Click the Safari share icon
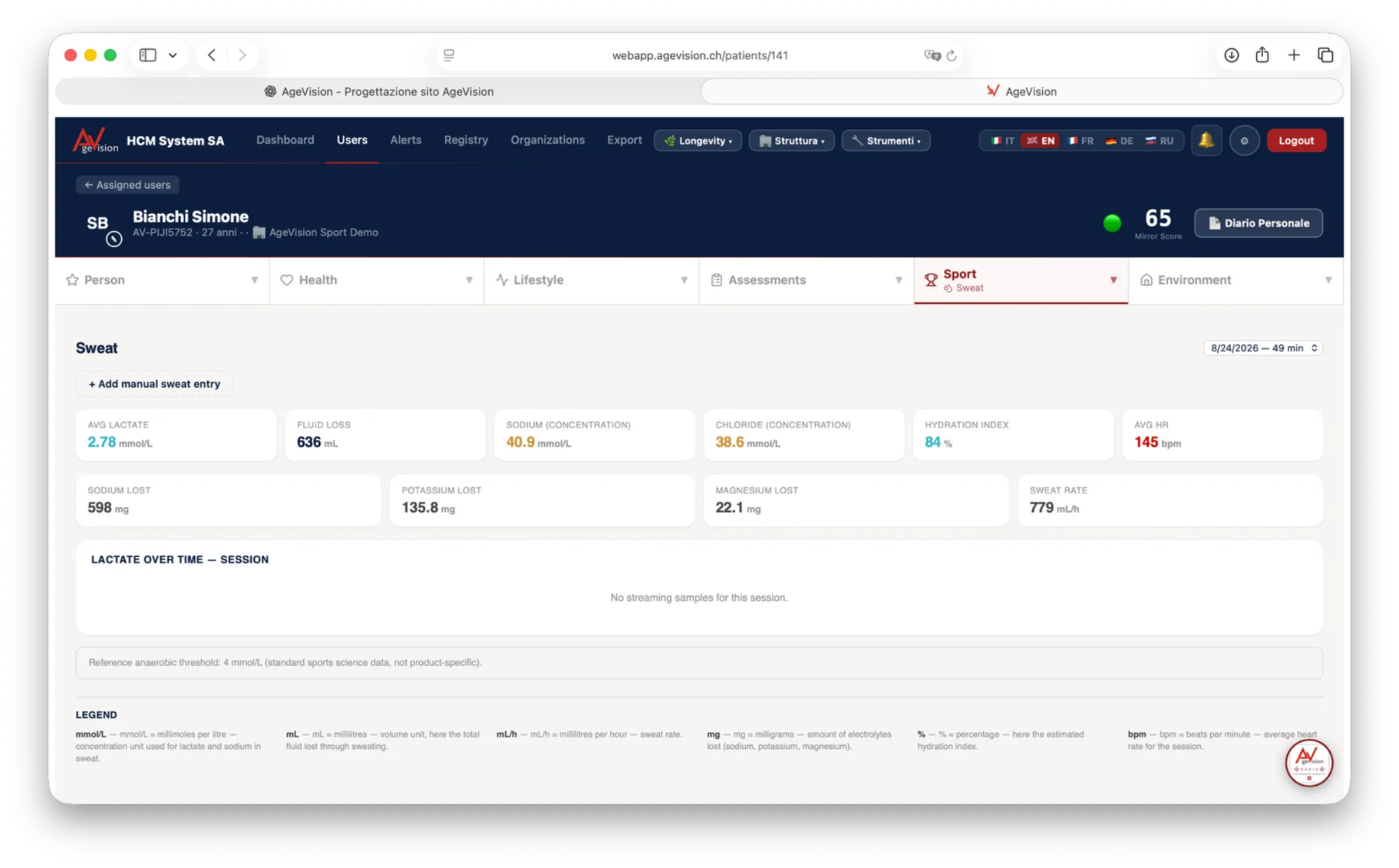Screen dimensions: 1399x868 pyautogui.click(x=1262, y=55)
